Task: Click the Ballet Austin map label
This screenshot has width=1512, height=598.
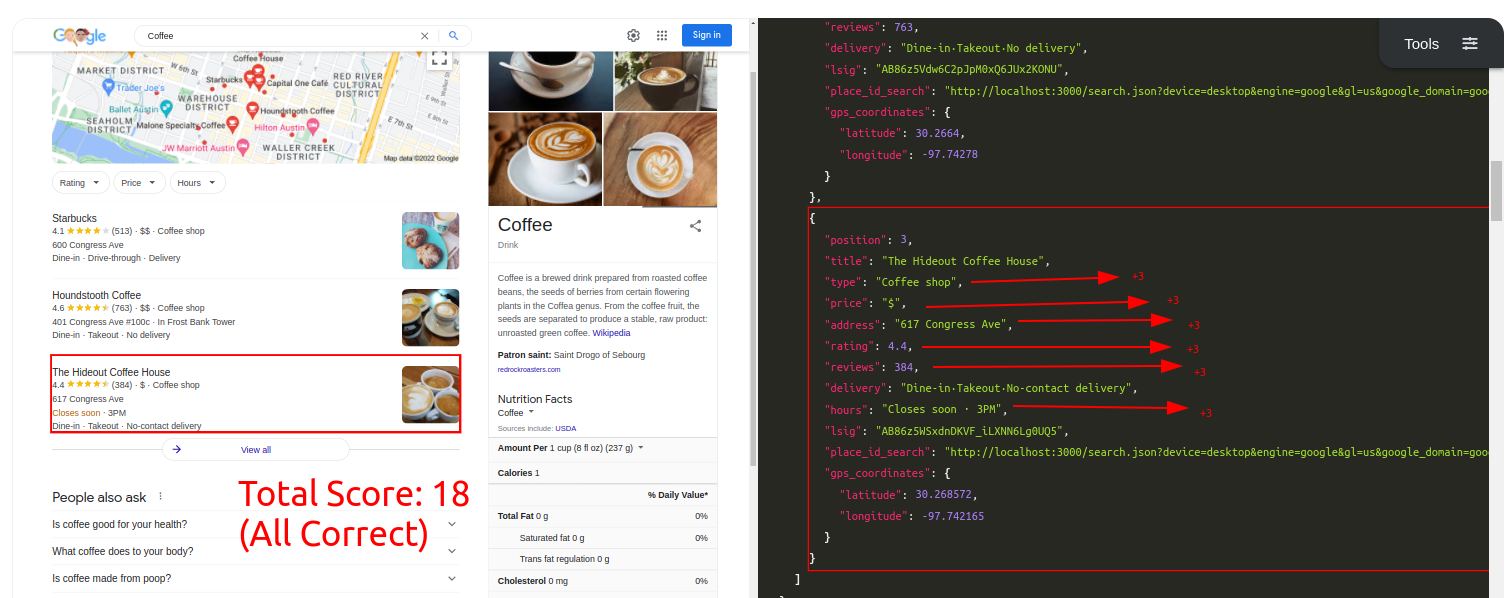Action: pos(133,109)
